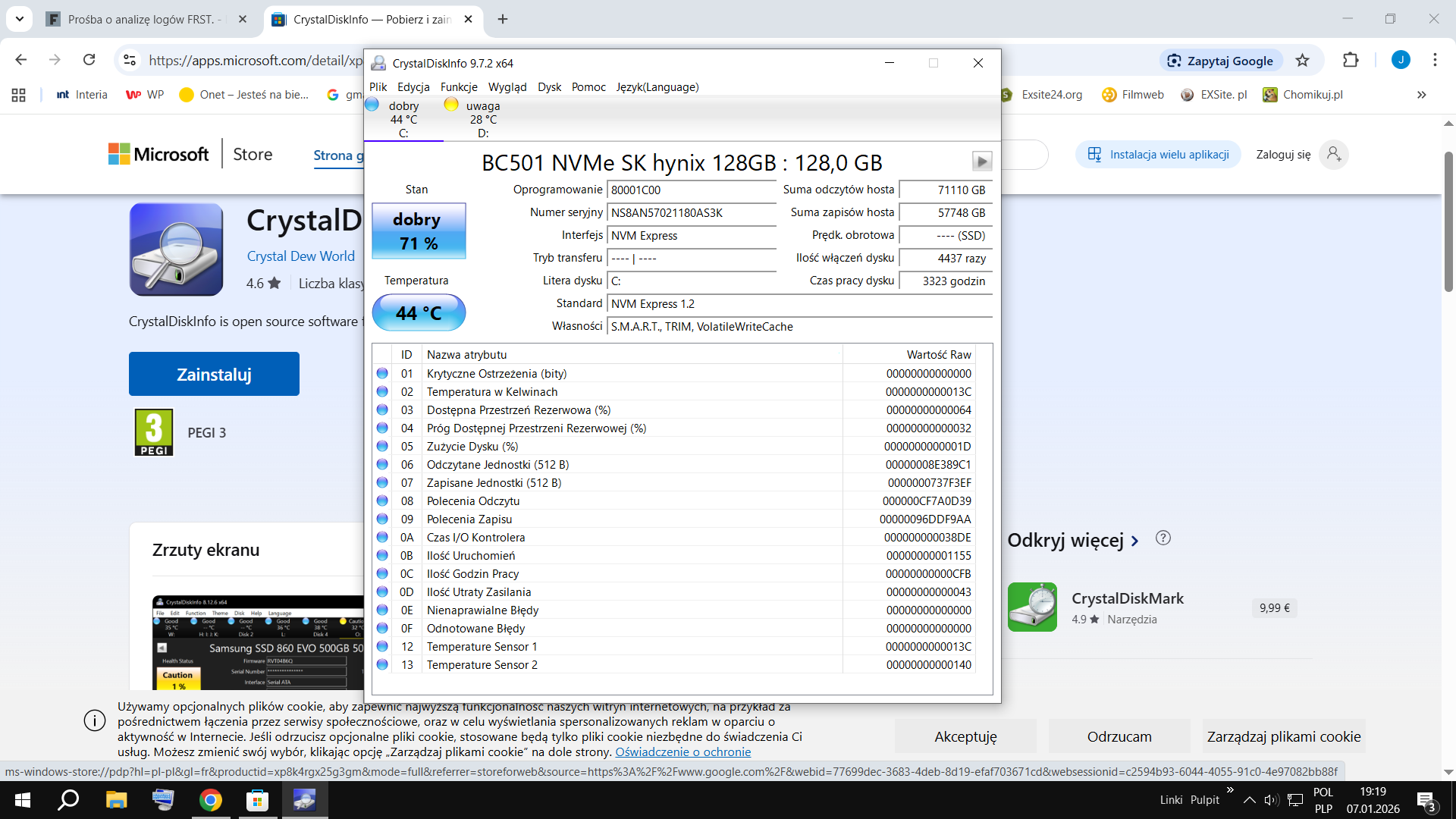Open the Język(Language) menu
The width and height of the screenshot is (1456, 819).
[657, 87]
